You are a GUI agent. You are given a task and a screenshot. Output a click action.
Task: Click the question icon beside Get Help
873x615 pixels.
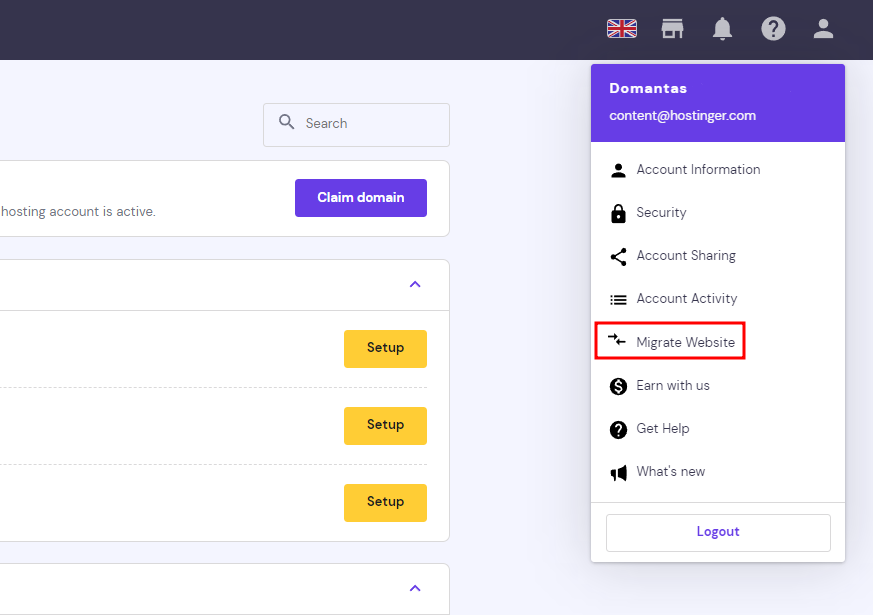coord(618,429)
